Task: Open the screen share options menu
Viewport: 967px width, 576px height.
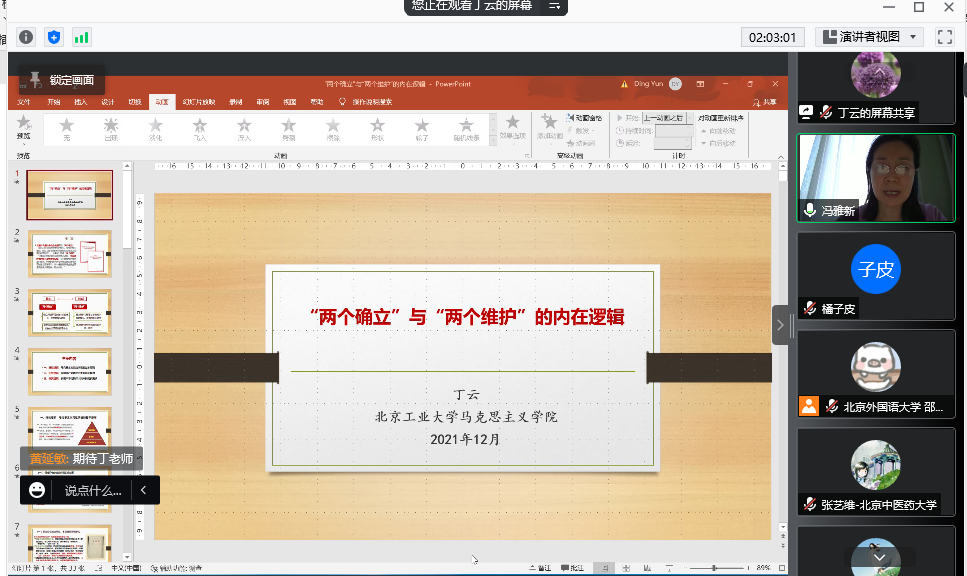Action: [x=551, y=6]
